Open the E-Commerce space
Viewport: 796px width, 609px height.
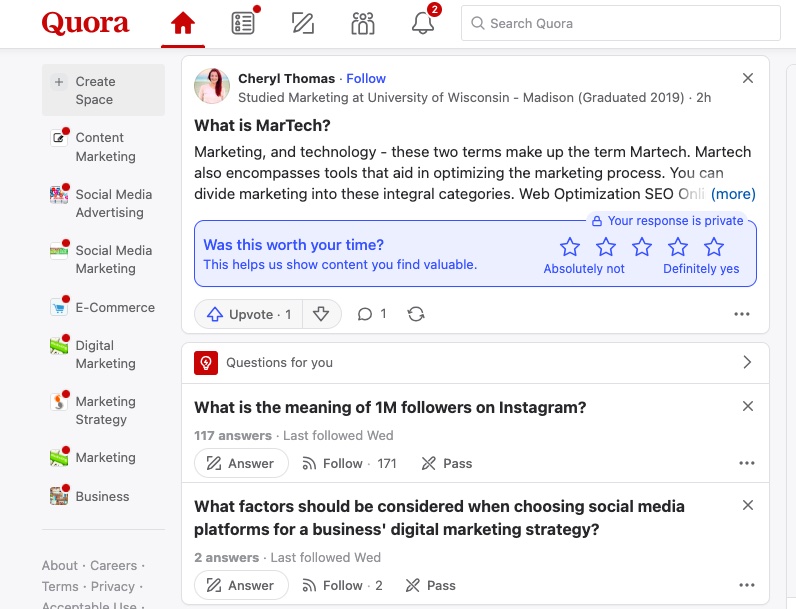tap(104, 308)
